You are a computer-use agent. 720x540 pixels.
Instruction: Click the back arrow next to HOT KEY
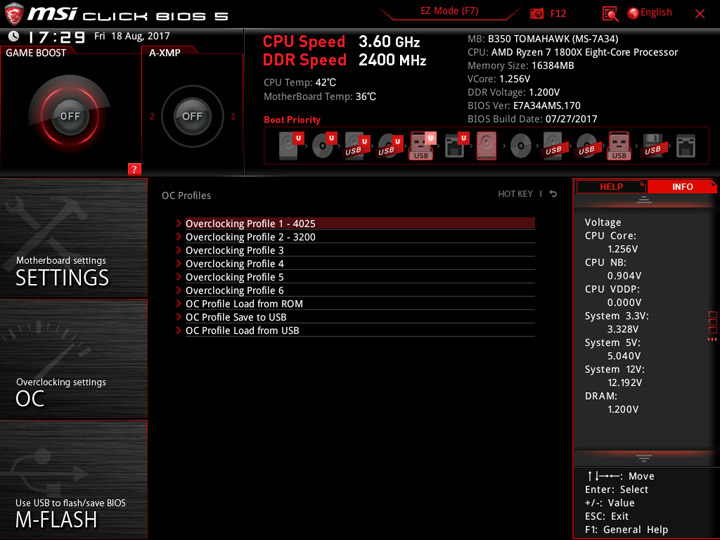553,194
